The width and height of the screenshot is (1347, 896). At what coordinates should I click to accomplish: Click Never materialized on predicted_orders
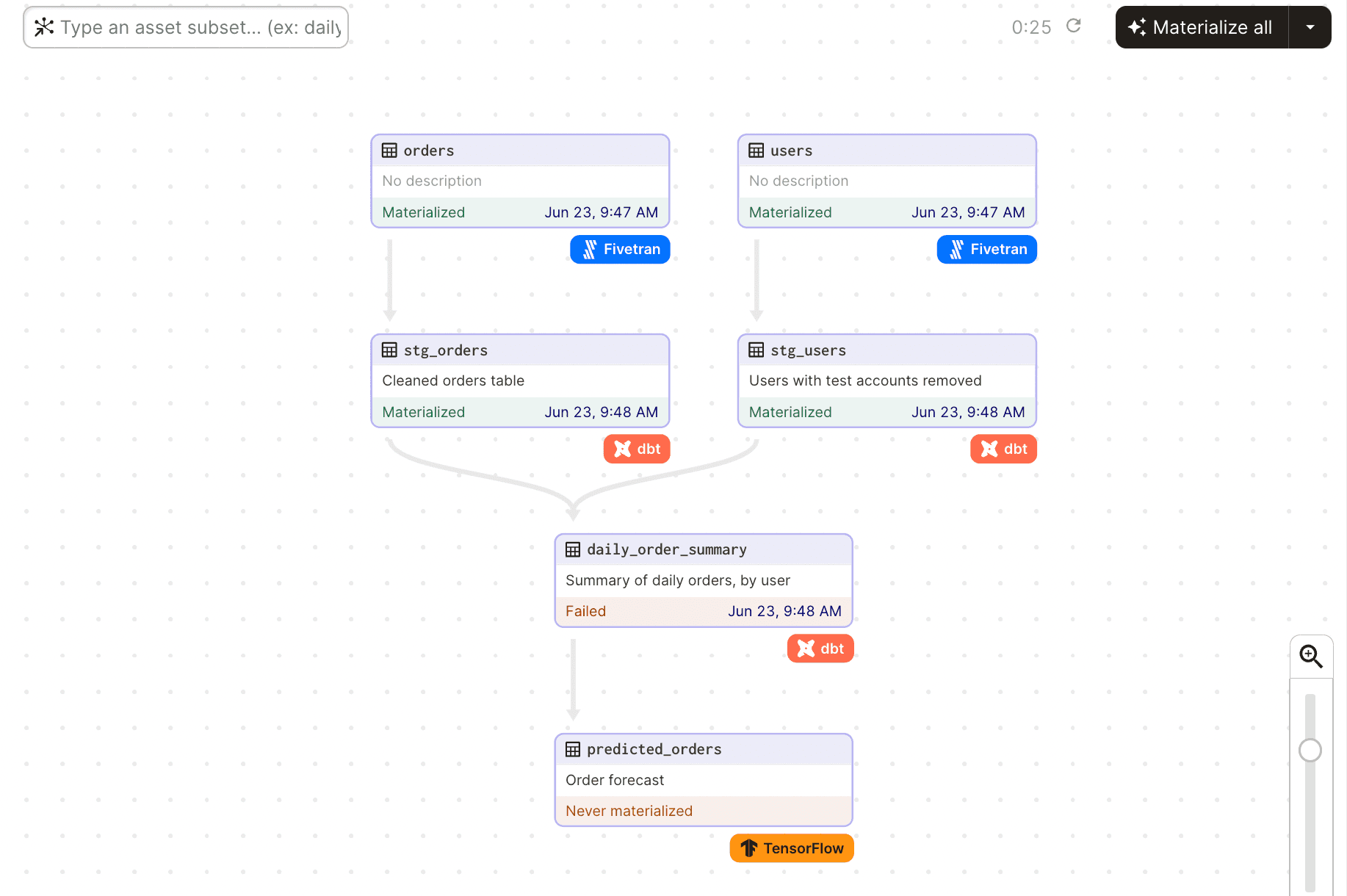point(629,811)
